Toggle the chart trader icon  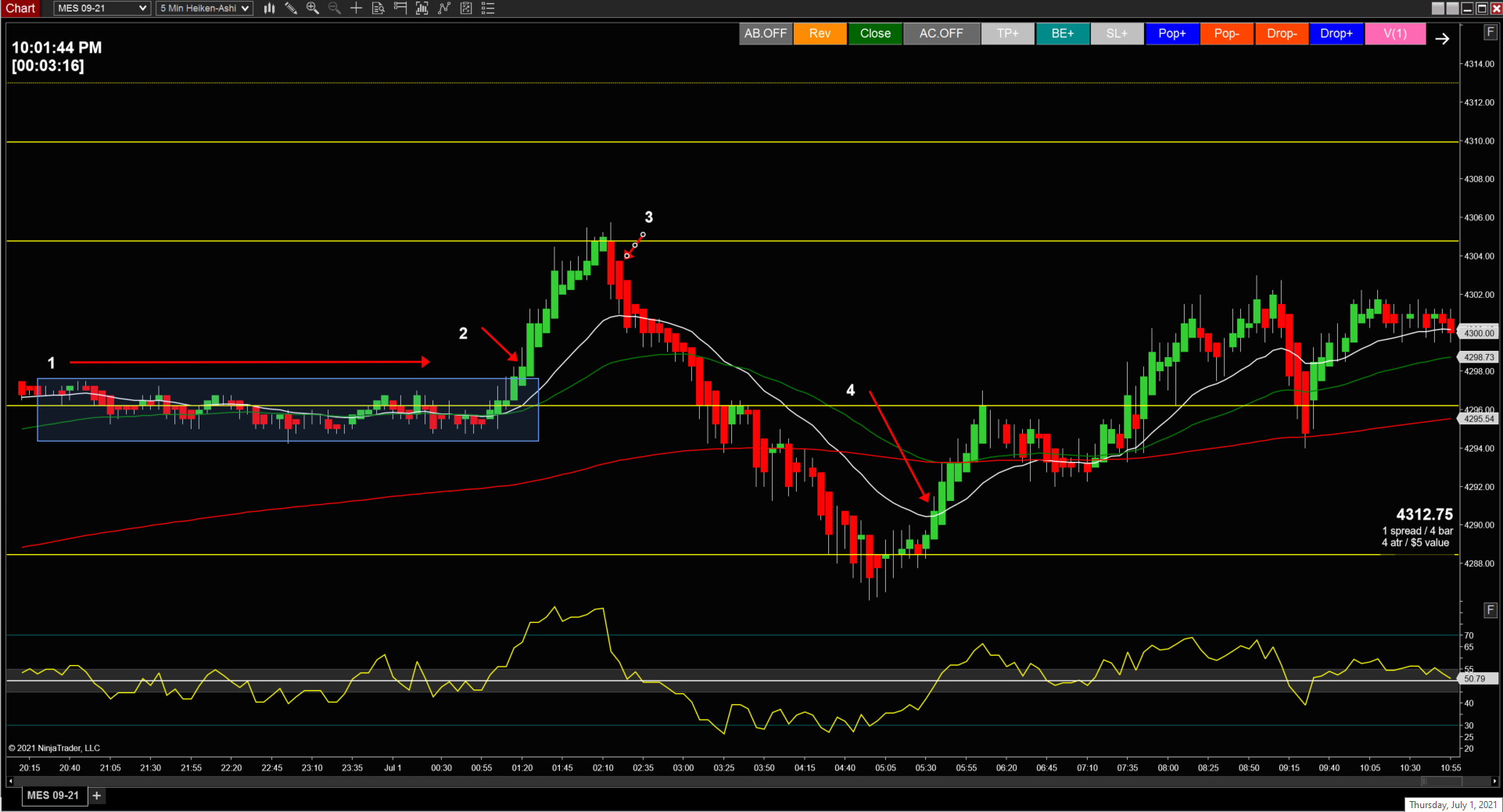pos(400,8)
